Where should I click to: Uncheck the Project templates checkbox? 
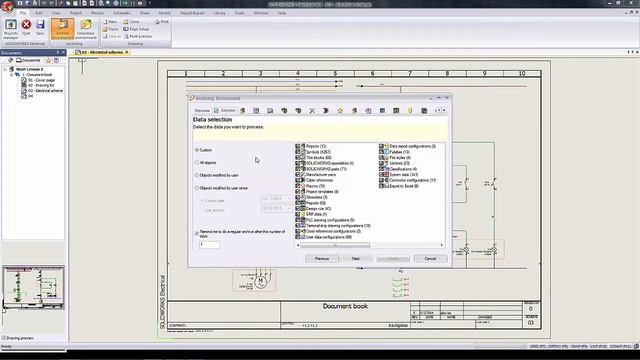(298, 191)
